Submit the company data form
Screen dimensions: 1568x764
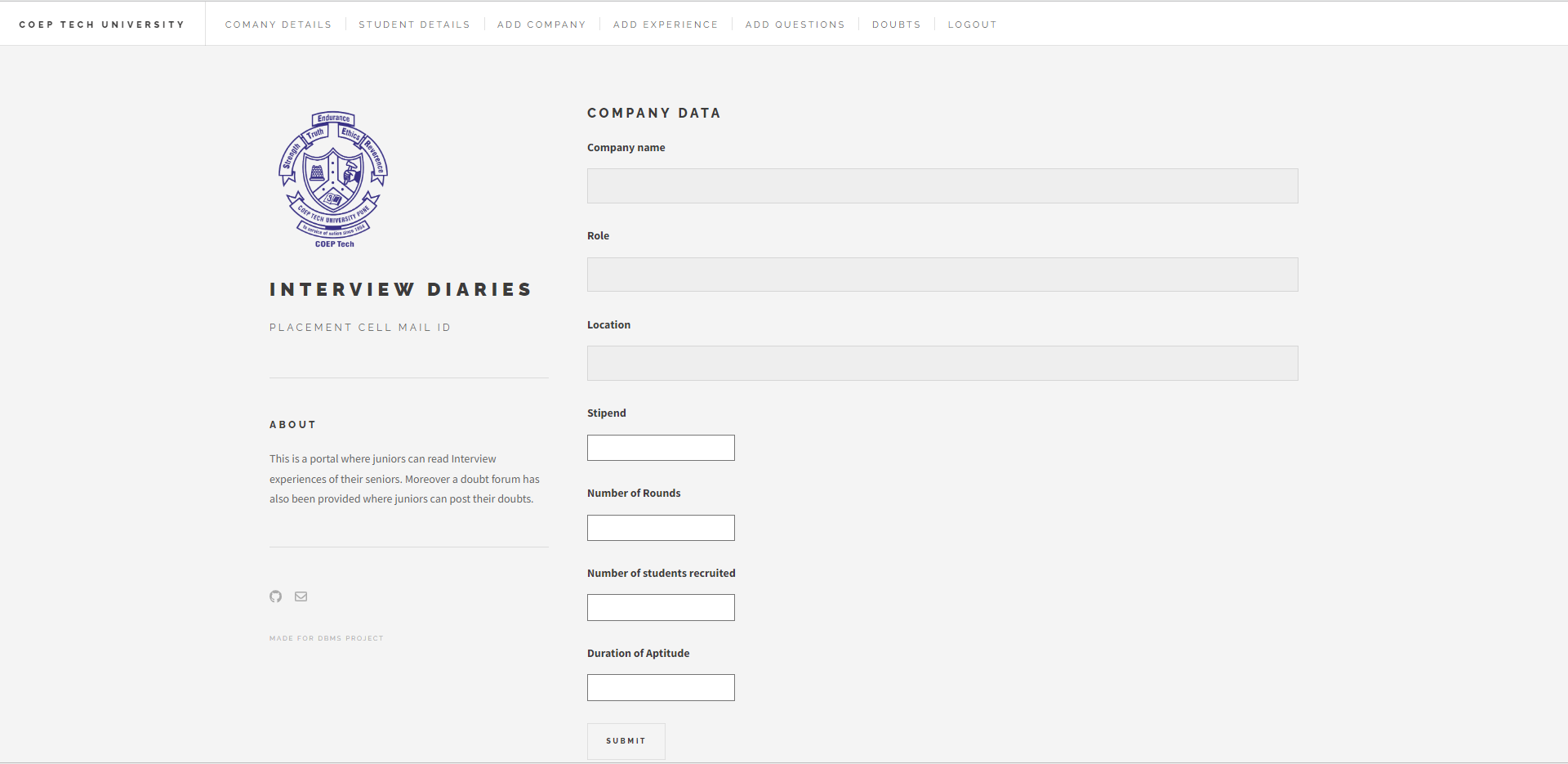pos(626,741)
